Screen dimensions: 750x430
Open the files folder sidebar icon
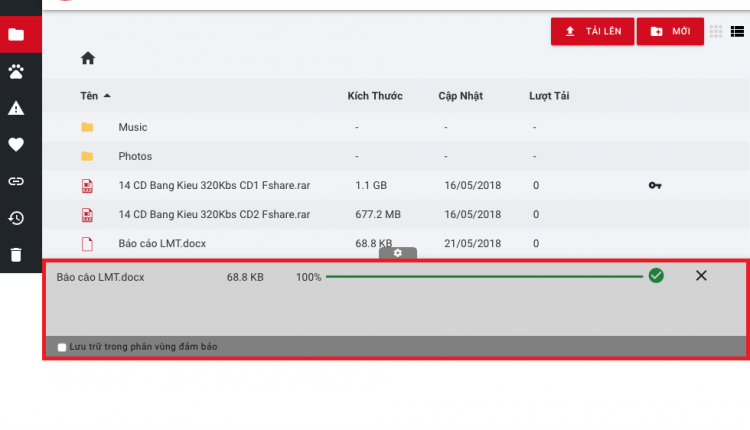(16, 34)
